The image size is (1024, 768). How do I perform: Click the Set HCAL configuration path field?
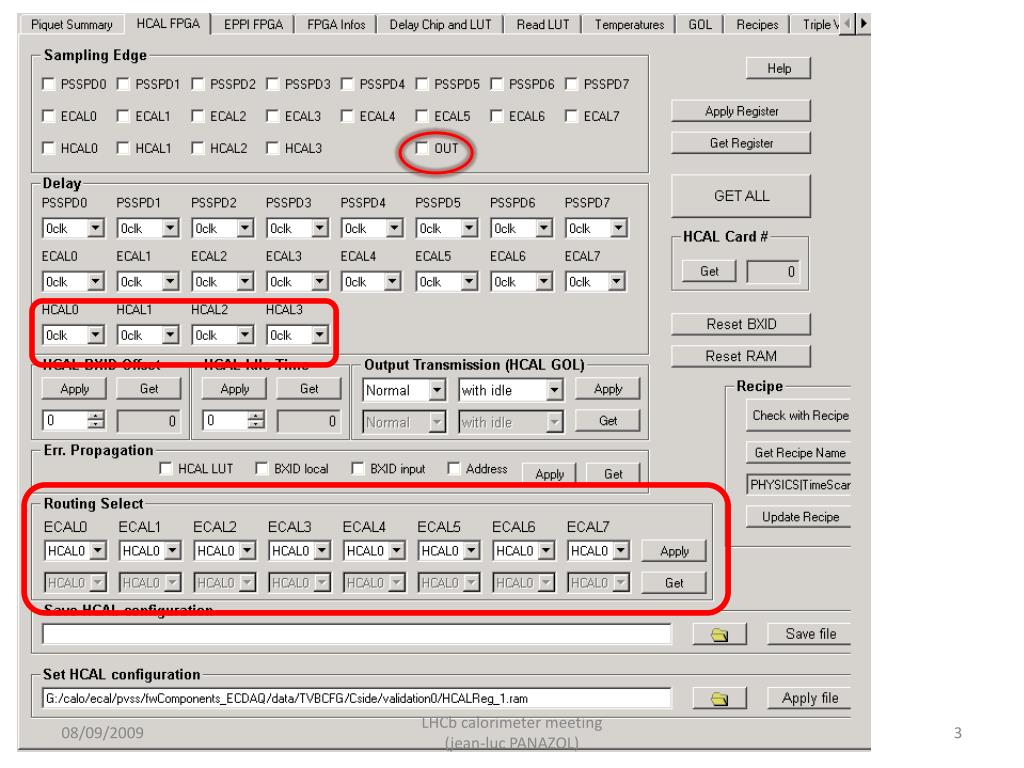coord(355,699)
